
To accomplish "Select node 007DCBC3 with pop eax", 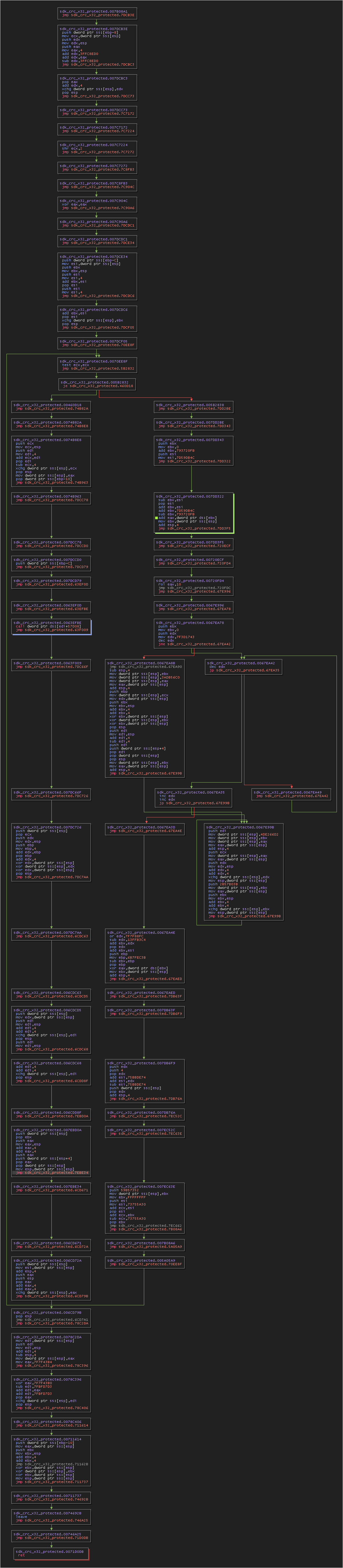I will pos(98,87).
